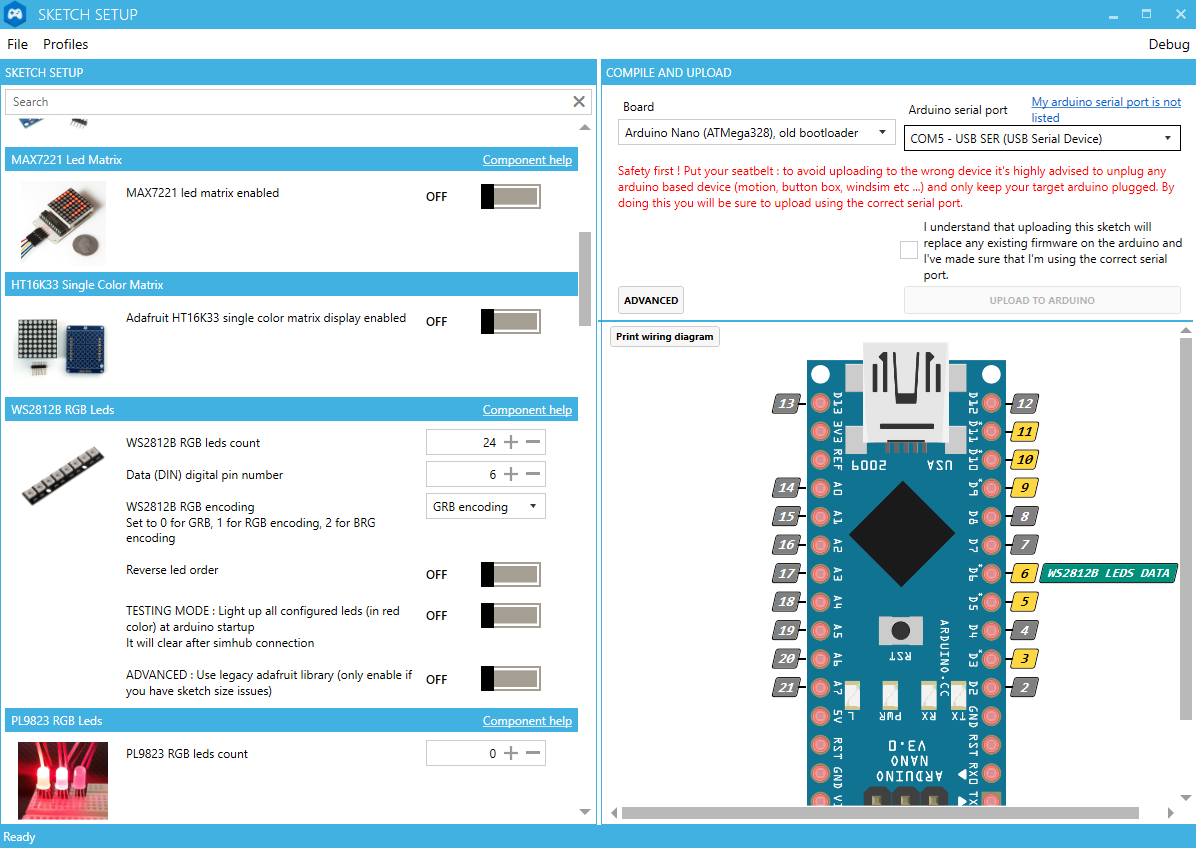This screenshot has width=1196, height=848.
Task: Decrement Data DIN digital pin number
Action: point(533,474)
